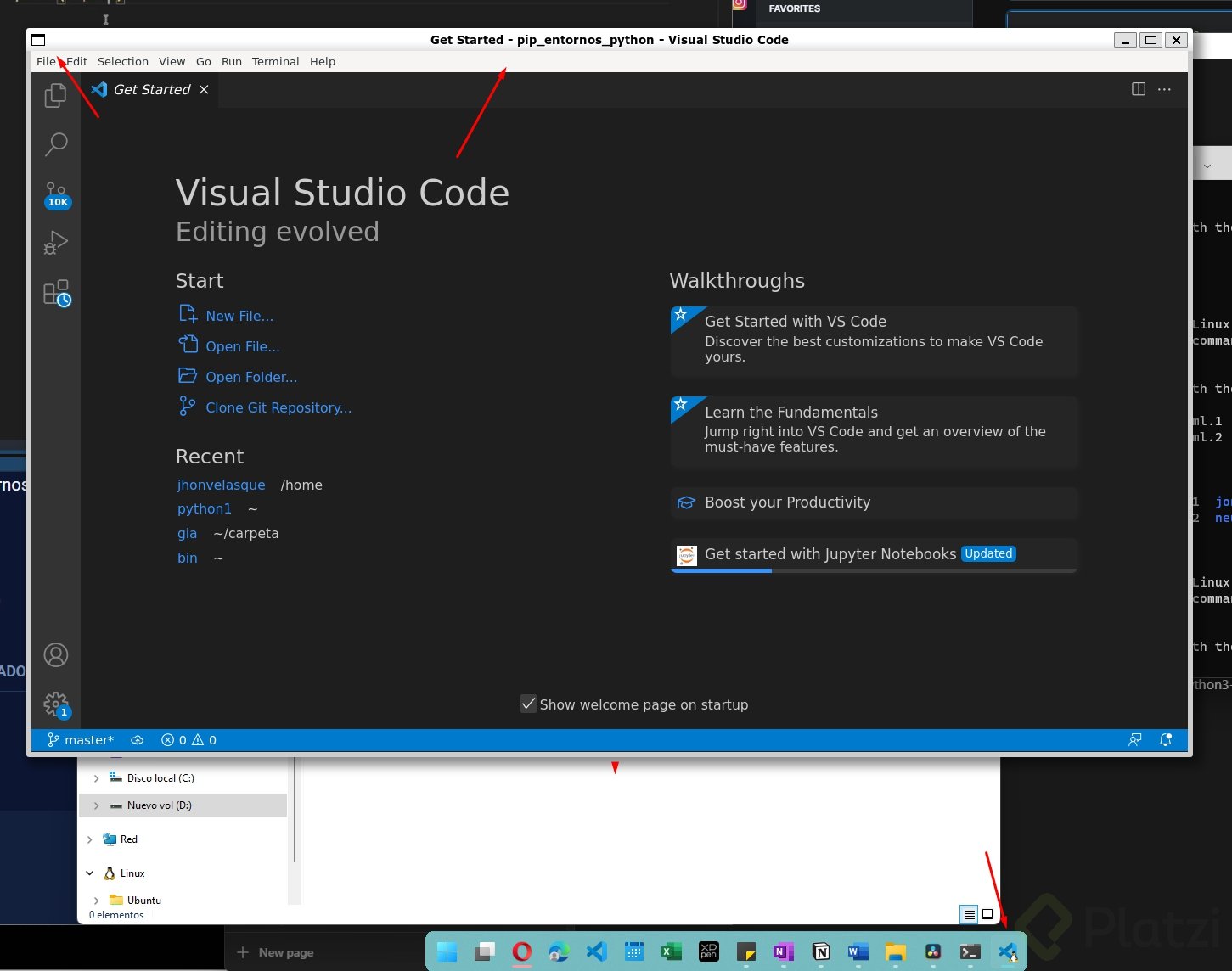This screenshot has height=971, width=1232.
Task: Open Boost your Productivity walkthrough
Action: [x=874, y=502]
